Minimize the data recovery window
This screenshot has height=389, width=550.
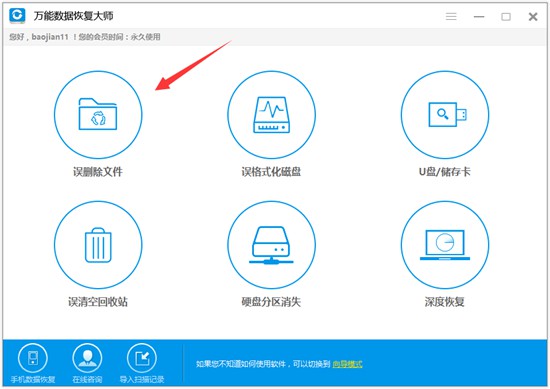[479, 16]
